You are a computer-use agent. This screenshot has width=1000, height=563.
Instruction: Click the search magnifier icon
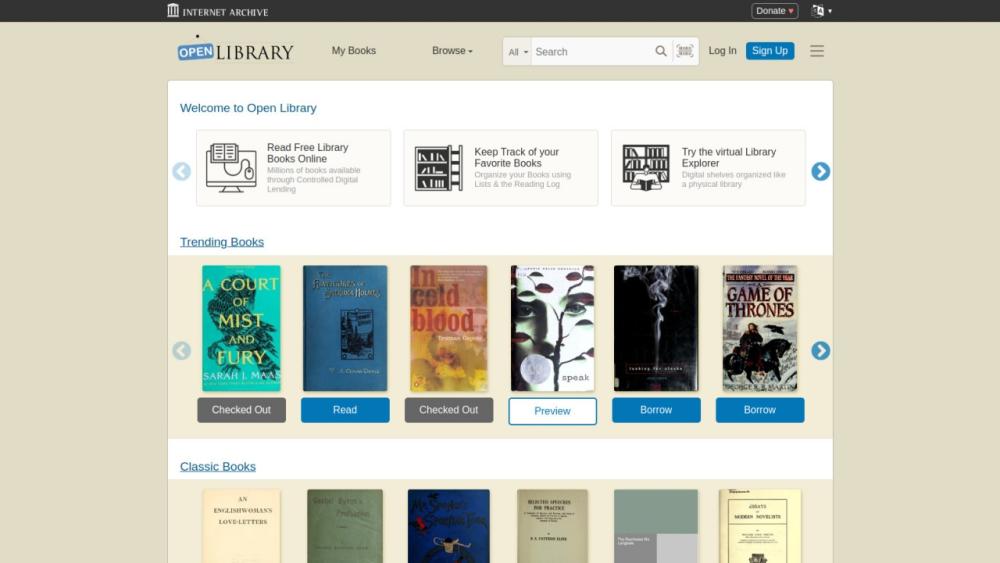tap(661, 51)
